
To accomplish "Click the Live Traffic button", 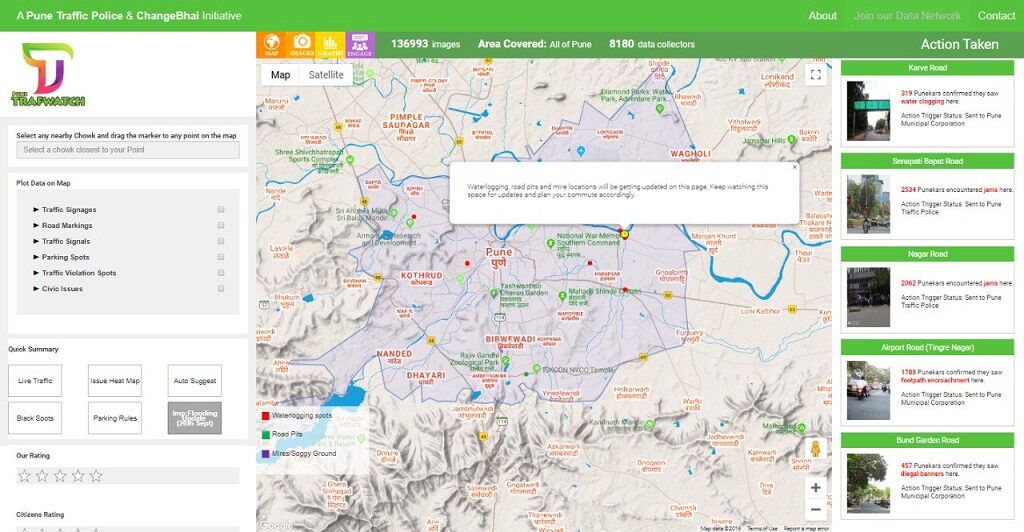I will click(x=35, y=381).
